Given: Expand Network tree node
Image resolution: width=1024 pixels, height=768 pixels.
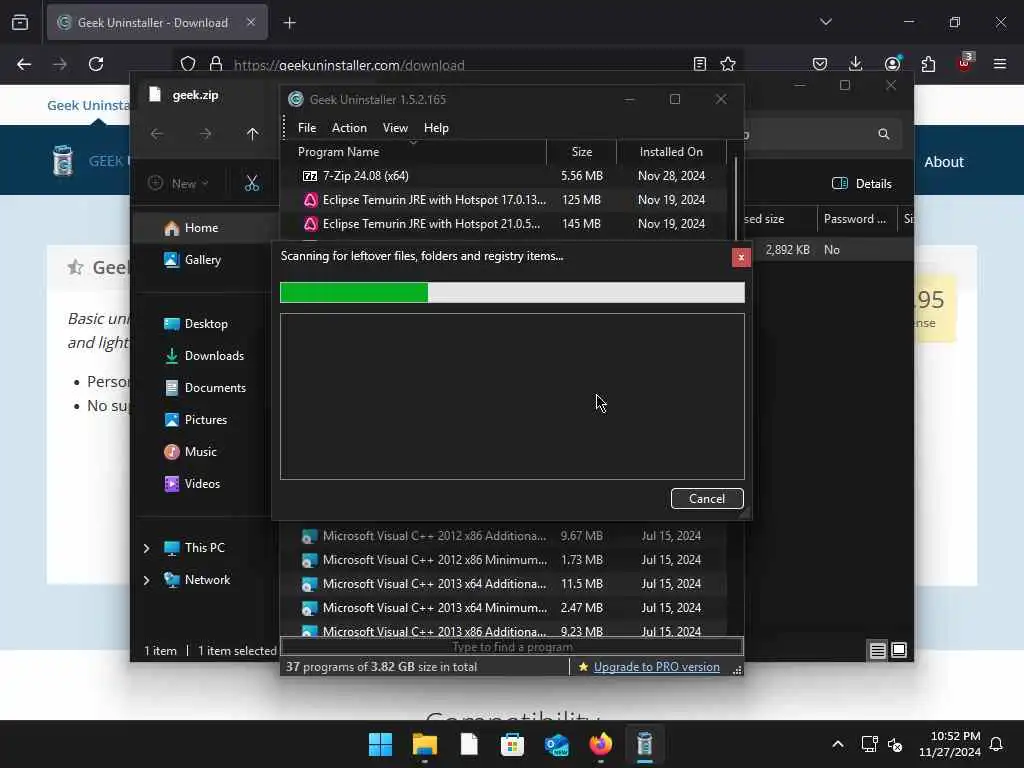Looking at the screenshot, I should (146, 580).
